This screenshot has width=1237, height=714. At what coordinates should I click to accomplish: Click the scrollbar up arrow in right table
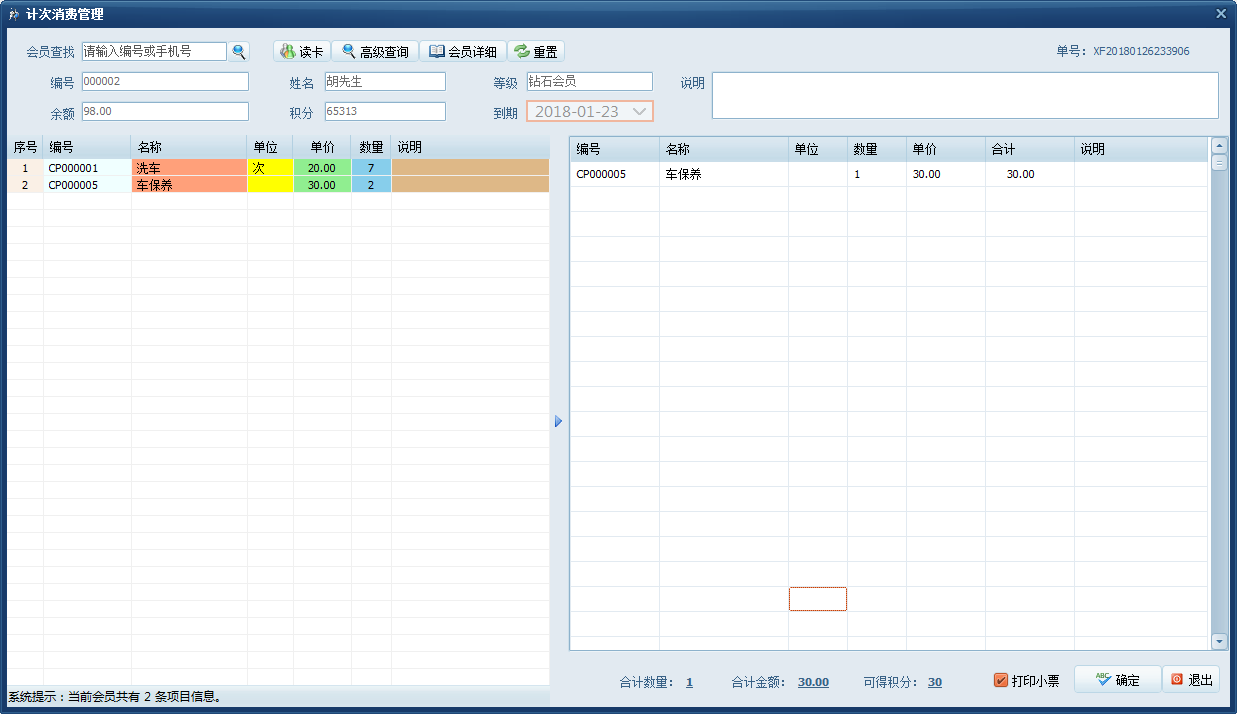click(x=1218, y=145)
